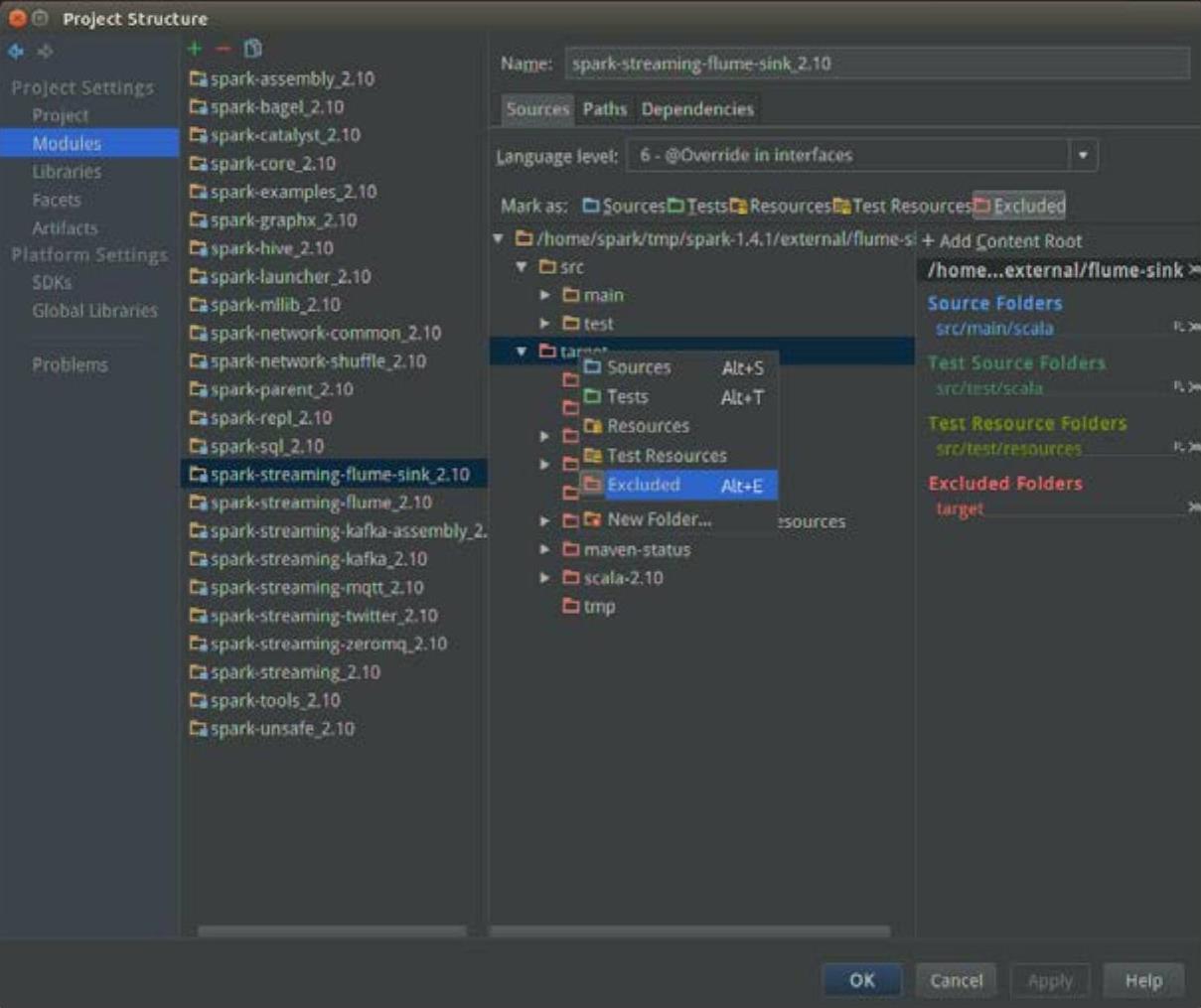Mark as Resources in toolbar

pos(781,206)
